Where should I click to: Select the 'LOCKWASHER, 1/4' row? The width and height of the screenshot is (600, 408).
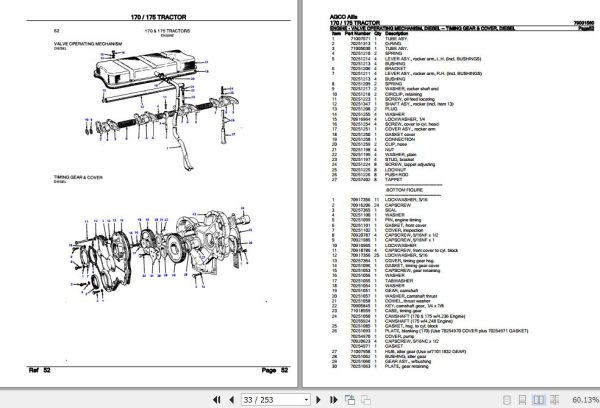point(378,119)
